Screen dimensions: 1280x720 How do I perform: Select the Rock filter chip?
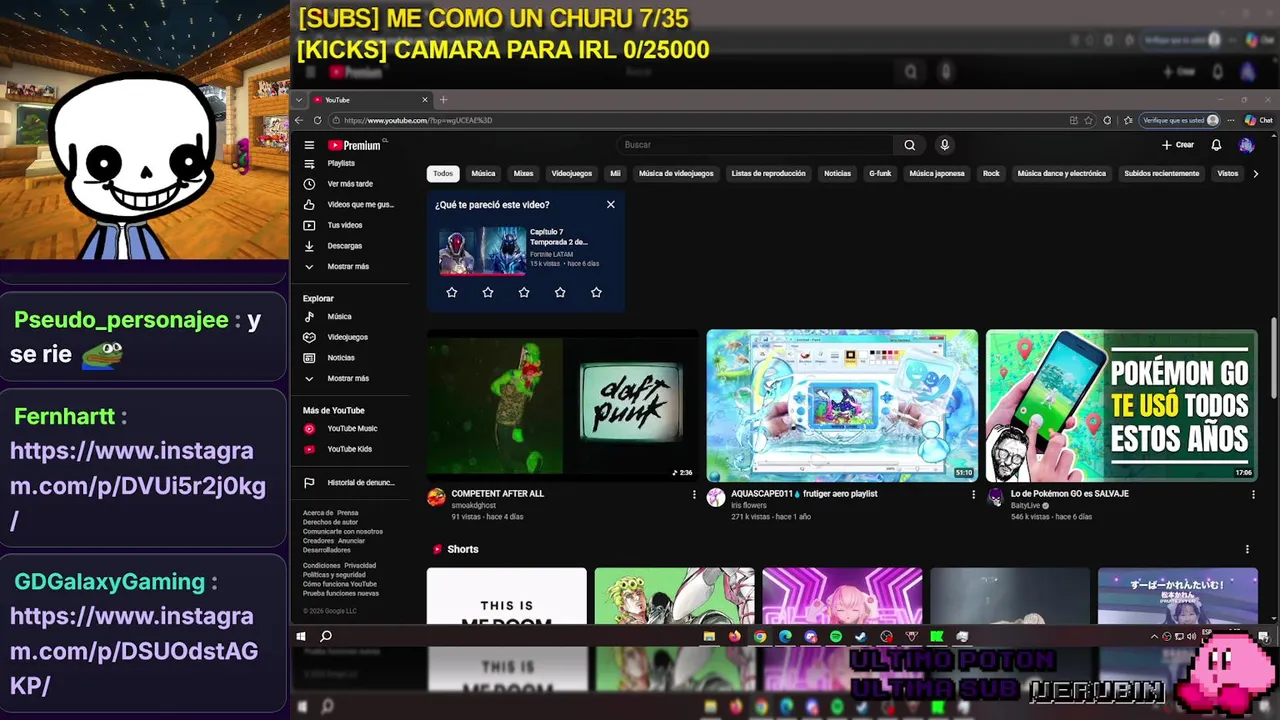(991, 173)
